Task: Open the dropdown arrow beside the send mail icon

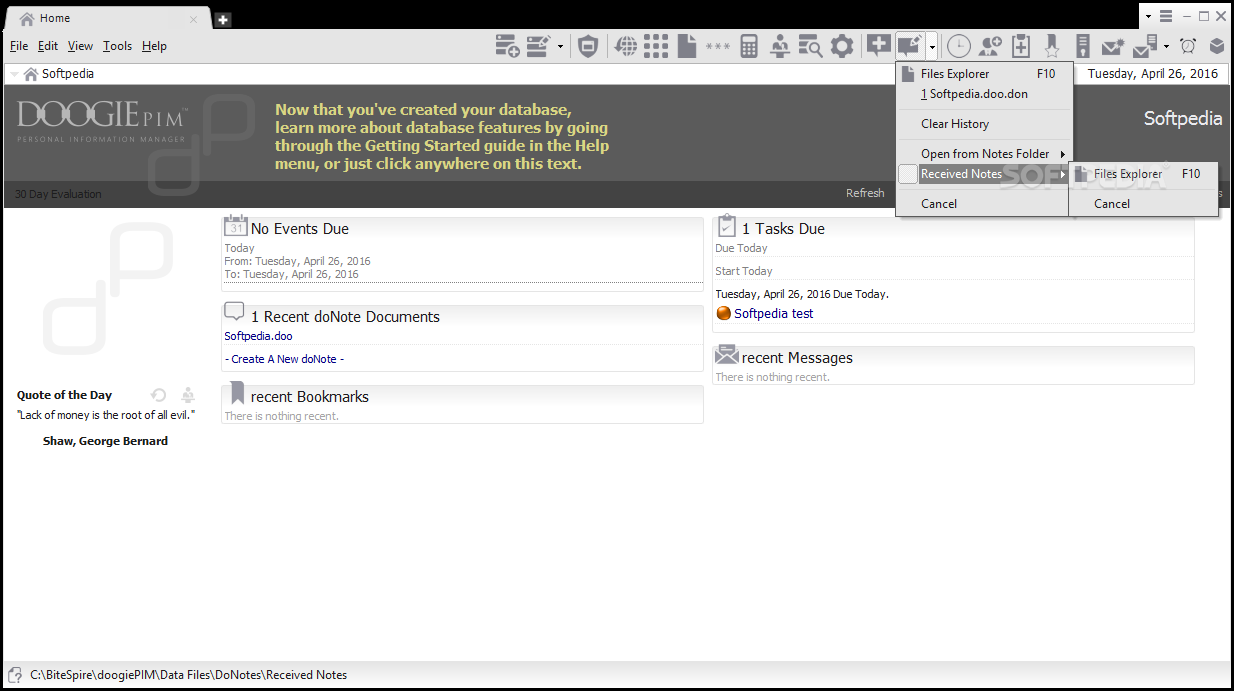Action: (x=1166, y=46)
